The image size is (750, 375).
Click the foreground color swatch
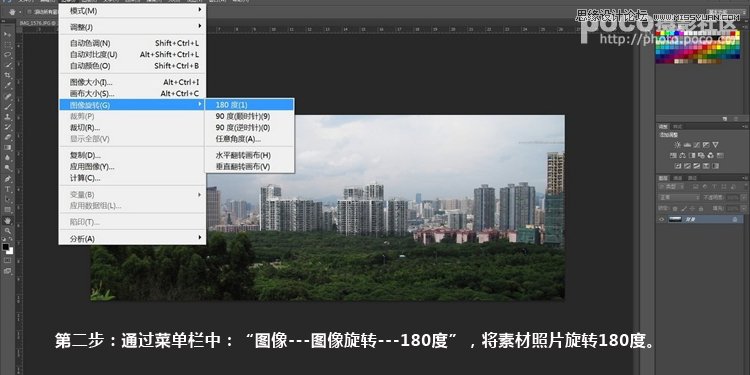pos(6,247)
